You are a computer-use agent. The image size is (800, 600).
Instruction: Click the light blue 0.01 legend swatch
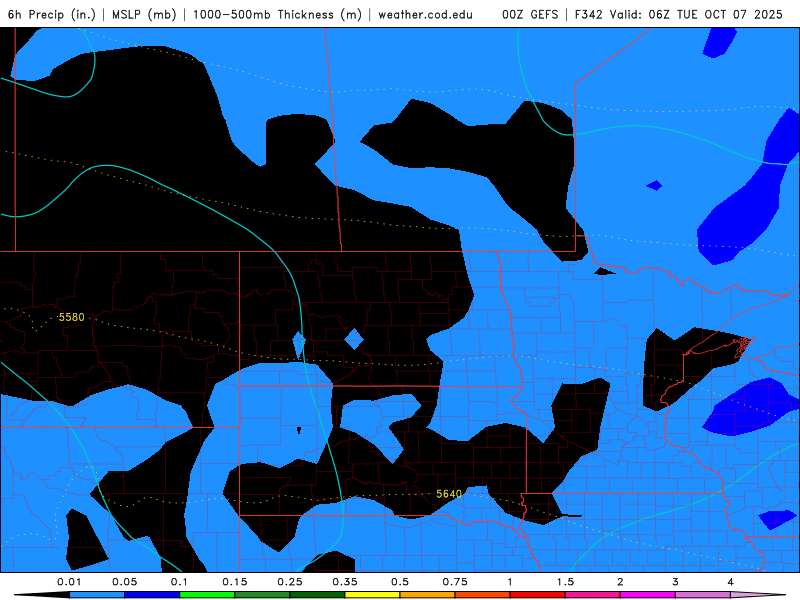pyautogui.click(x=97, y=595)
